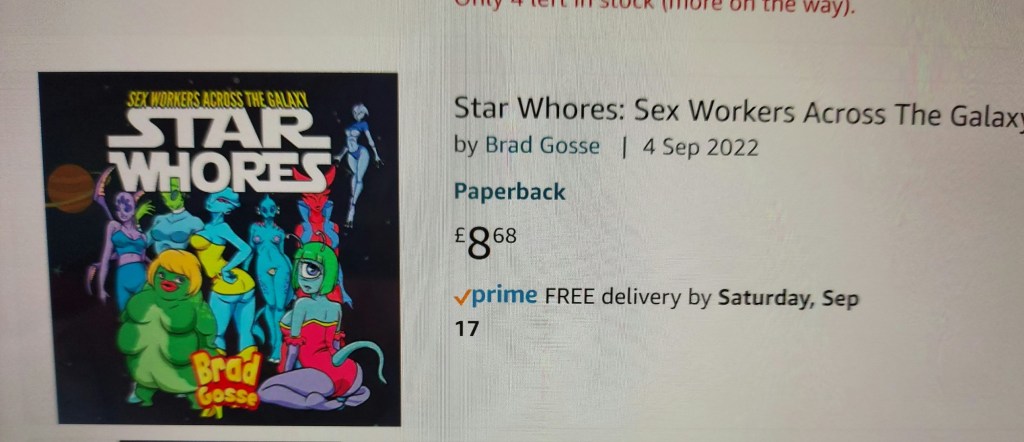Click the white STAR WHORES lettering on the cover
The image size is (1024, 442).
click(219, 150)
